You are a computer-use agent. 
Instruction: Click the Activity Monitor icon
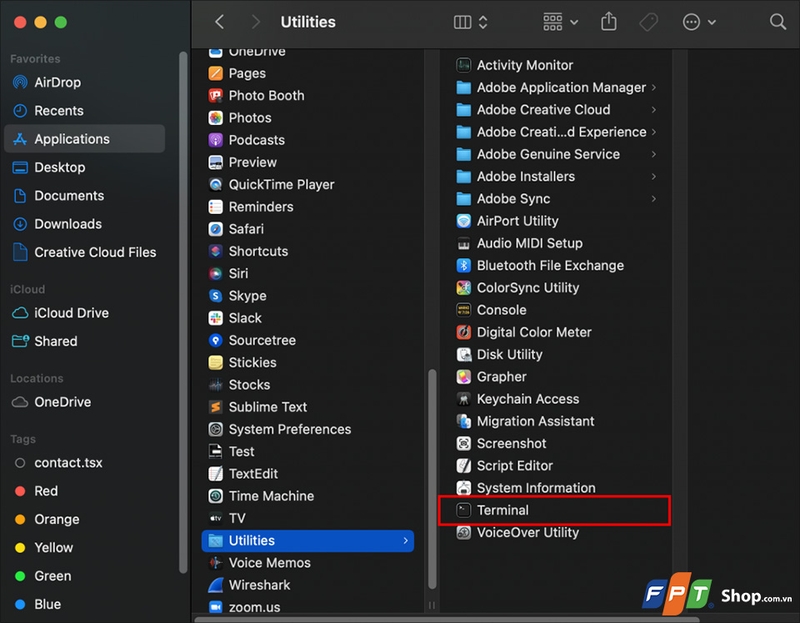[x=463, y=65]
